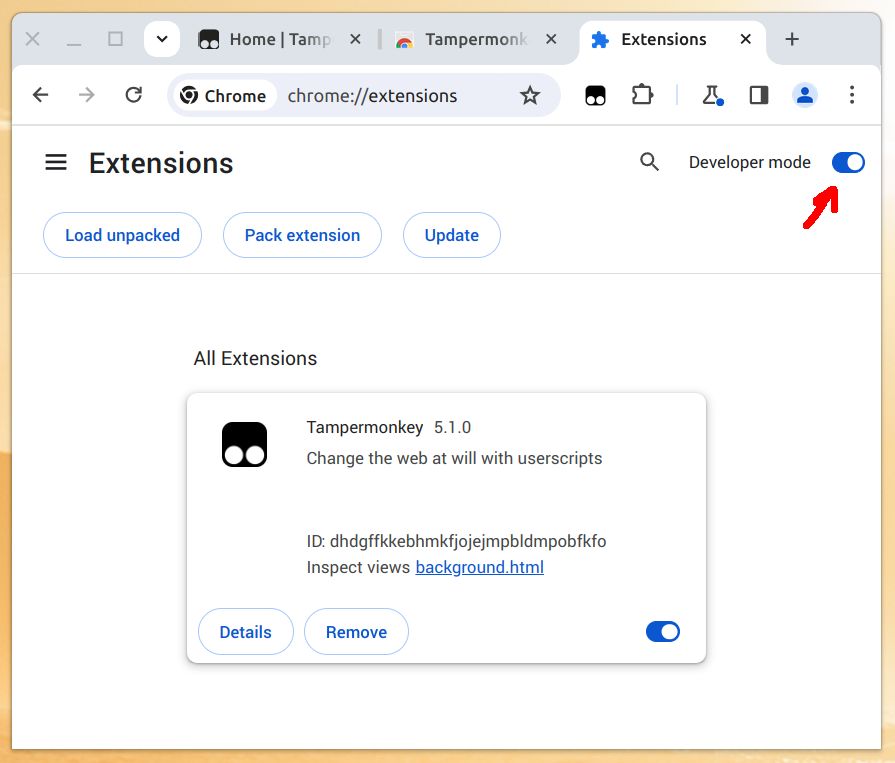Click the Tampermonkey extension ID text

[456, 541]
